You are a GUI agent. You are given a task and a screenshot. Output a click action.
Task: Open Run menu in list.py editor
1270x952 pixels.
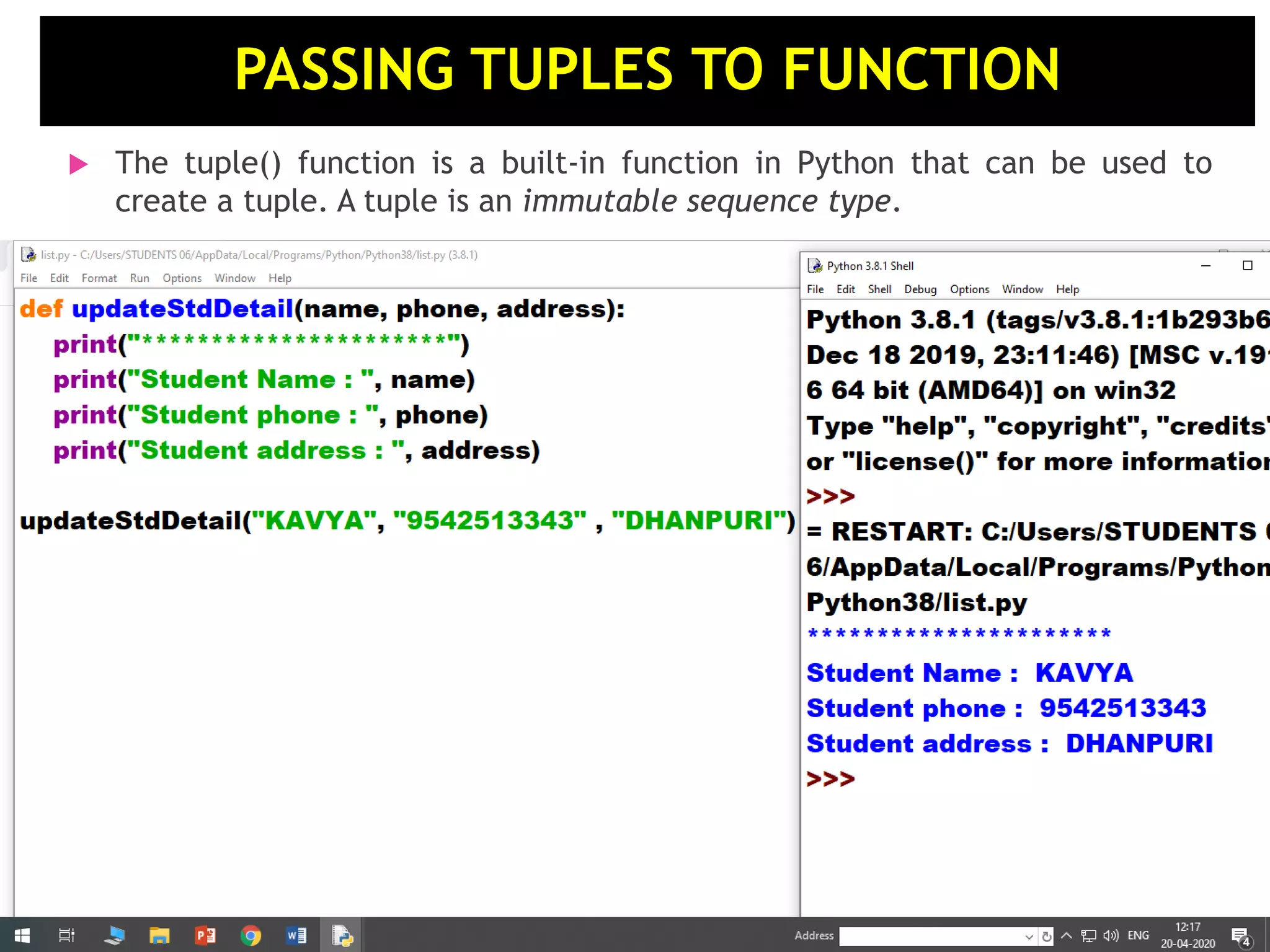tap(140, 278)
